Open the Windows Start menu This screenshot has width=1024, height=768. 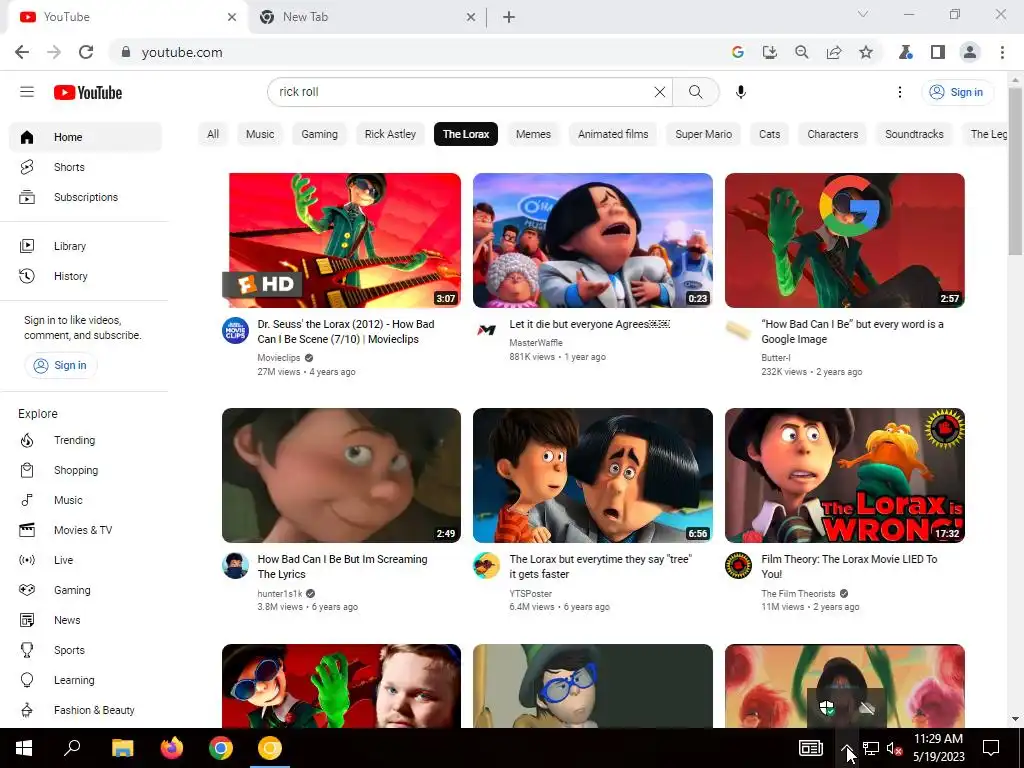[24, 748]
